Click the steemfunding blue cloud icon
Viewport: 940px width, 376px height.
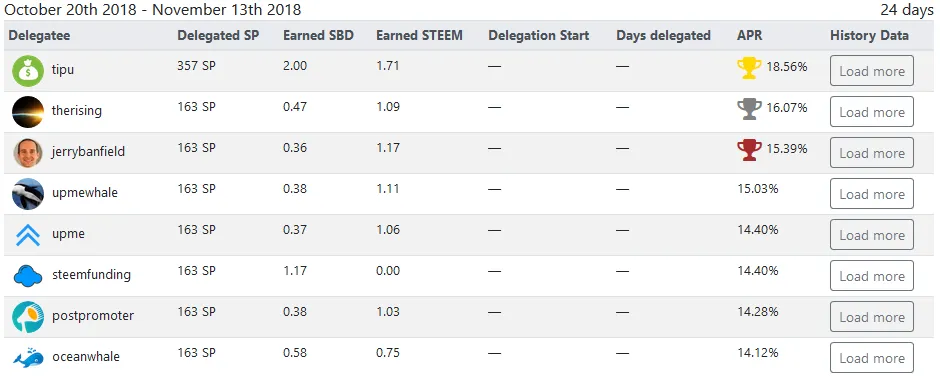click(x=28, y=275)
